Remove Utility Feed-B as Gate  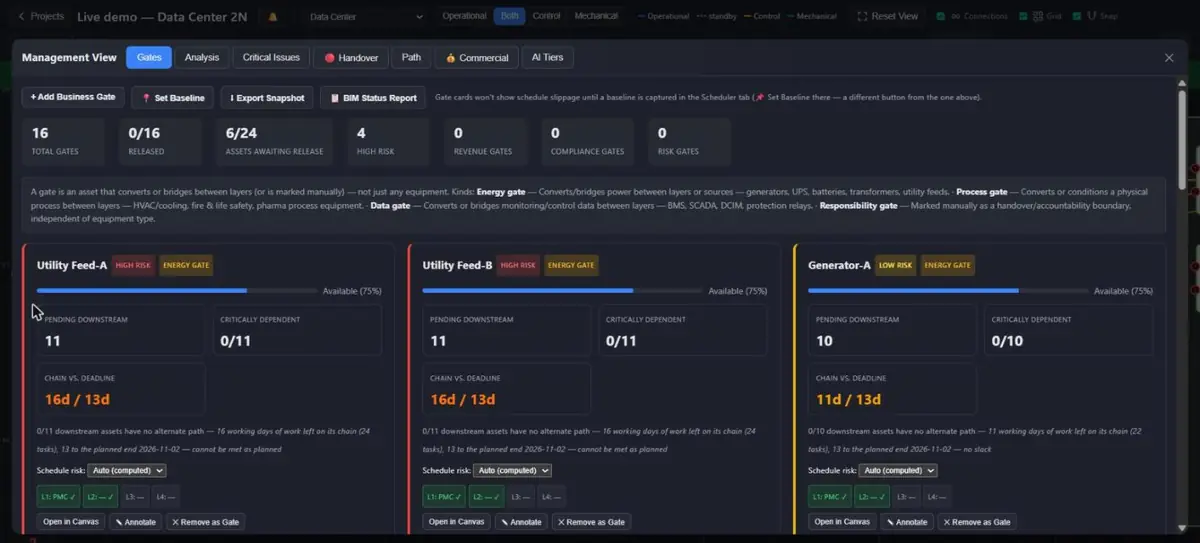coord(591,521)
